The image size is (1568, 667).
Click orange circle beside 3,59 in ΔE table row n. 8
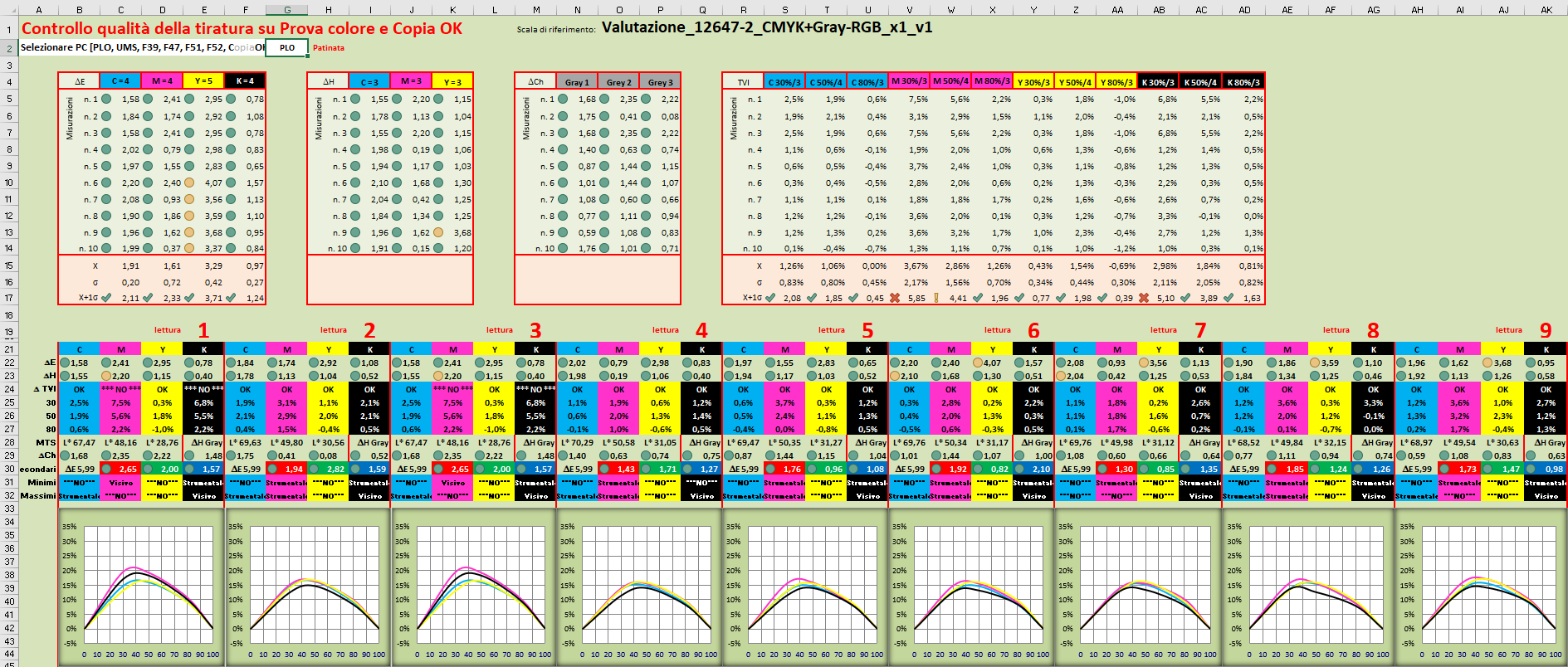(x=189, y=216)
